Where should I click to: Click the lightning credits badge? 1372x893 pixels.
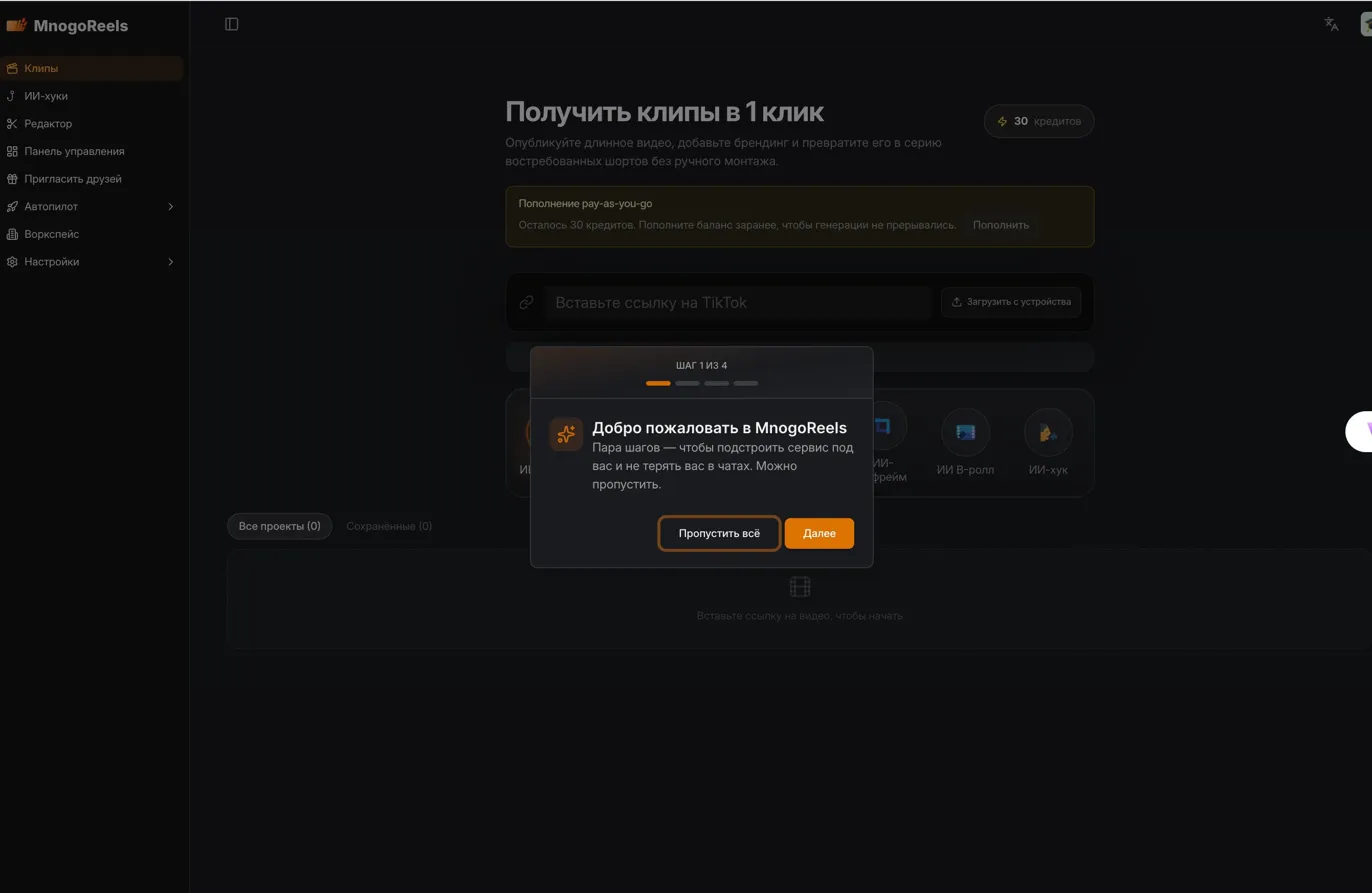coord(1039,121)
